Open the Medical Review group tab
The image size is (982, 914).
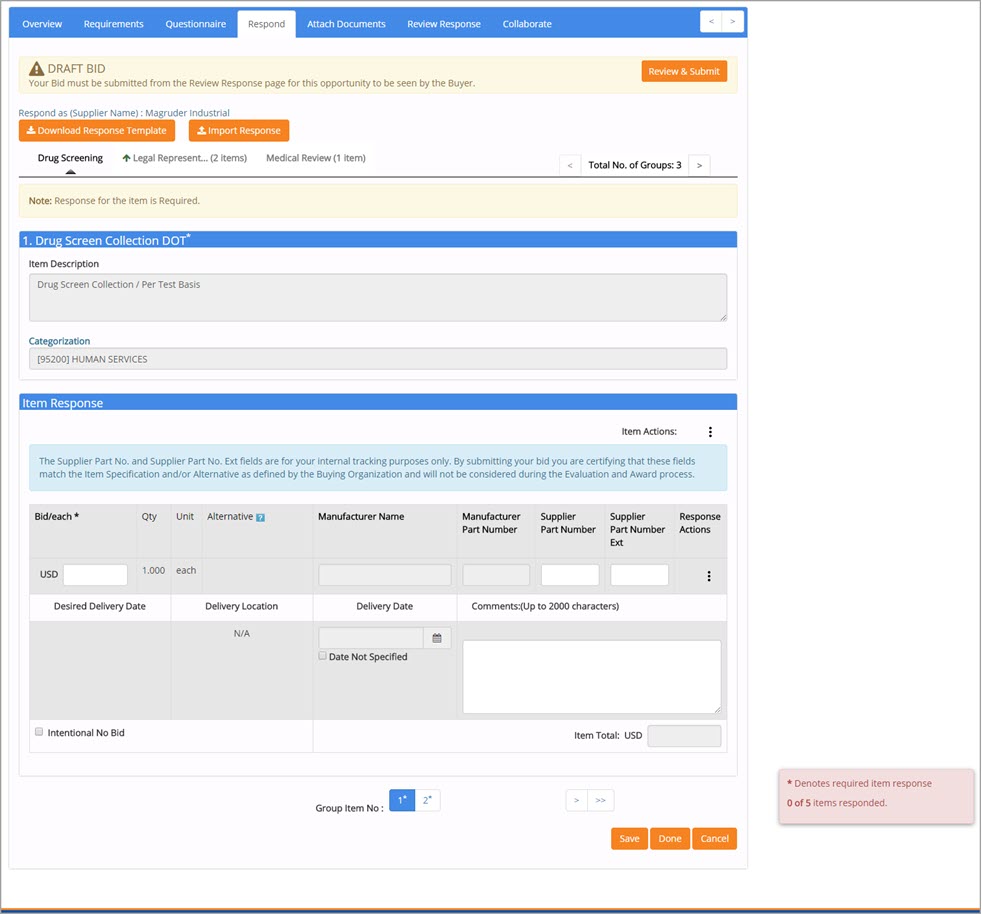point(315,158)
